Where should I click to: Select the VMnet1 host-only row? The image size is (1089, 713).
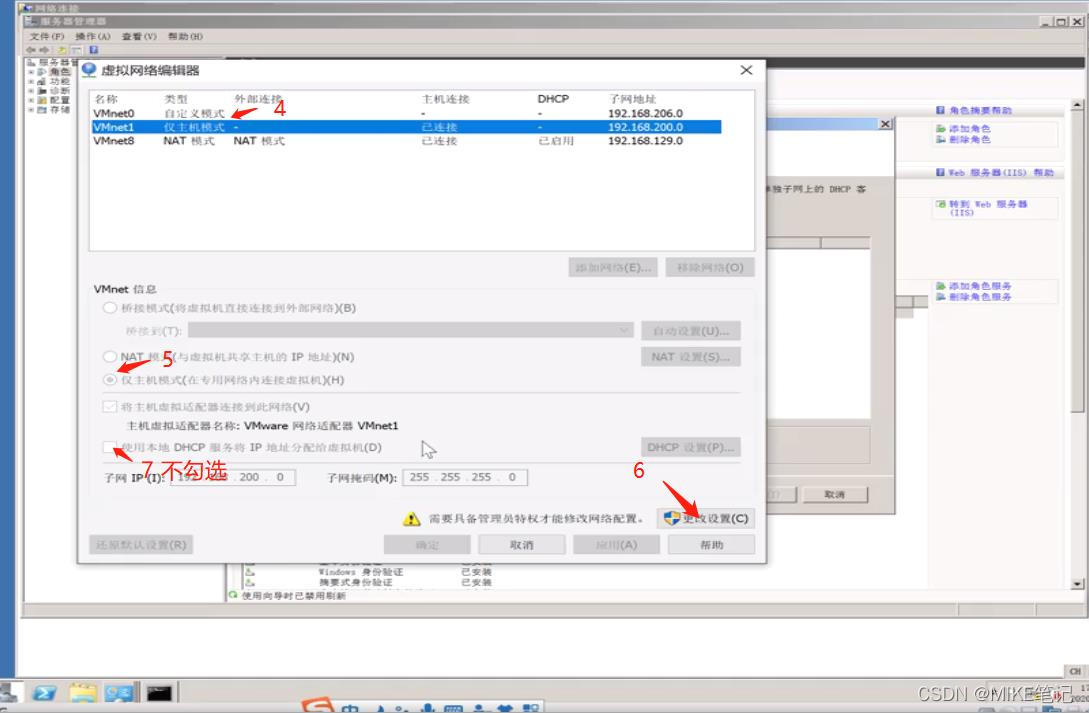(406, 127)
